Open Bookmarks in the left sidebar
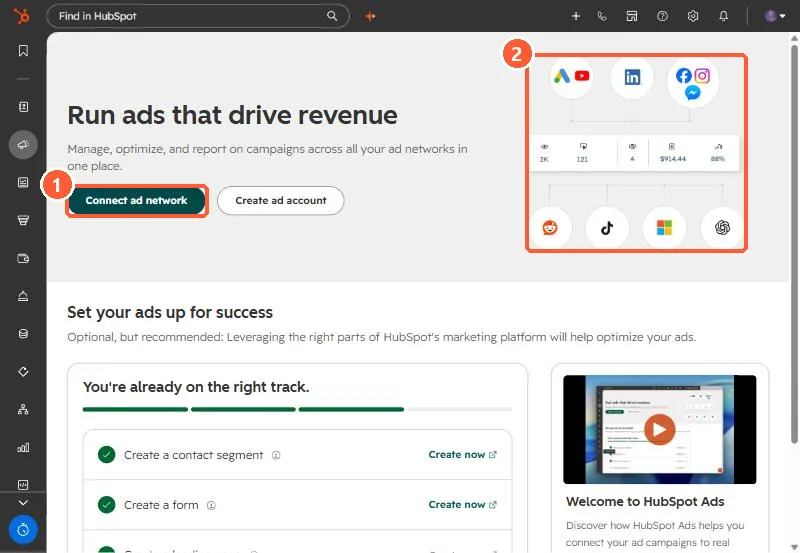The image size is (800, 553). pos(23,51)
